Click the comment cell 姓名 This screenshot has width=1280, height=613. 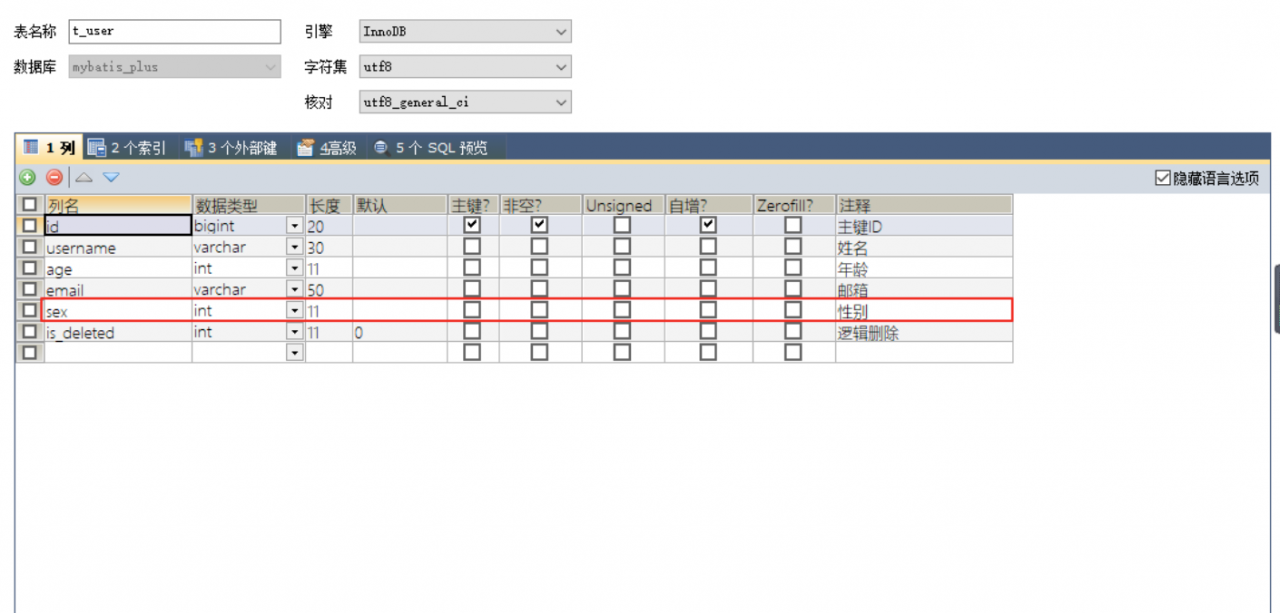(x=924, y=248)
